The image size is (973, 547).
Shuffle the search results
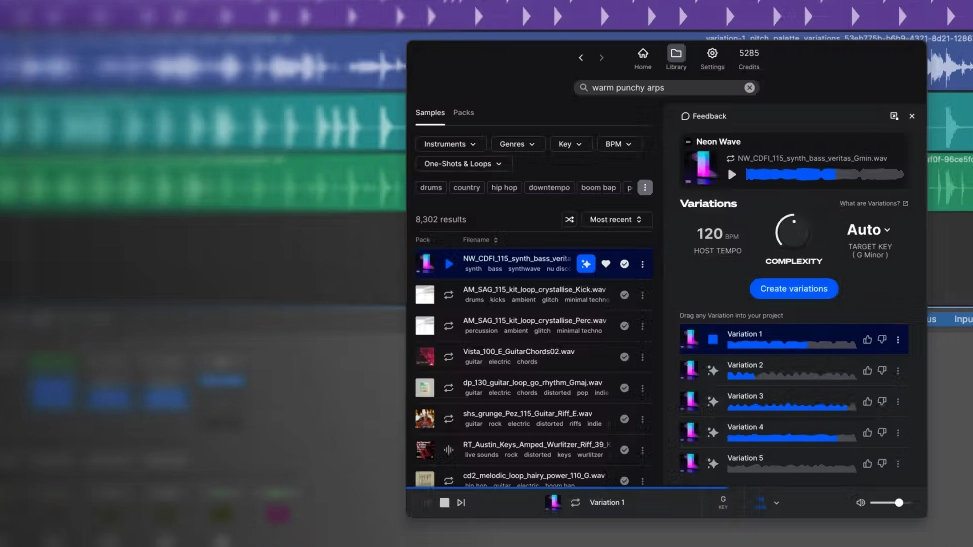[569, 220]
